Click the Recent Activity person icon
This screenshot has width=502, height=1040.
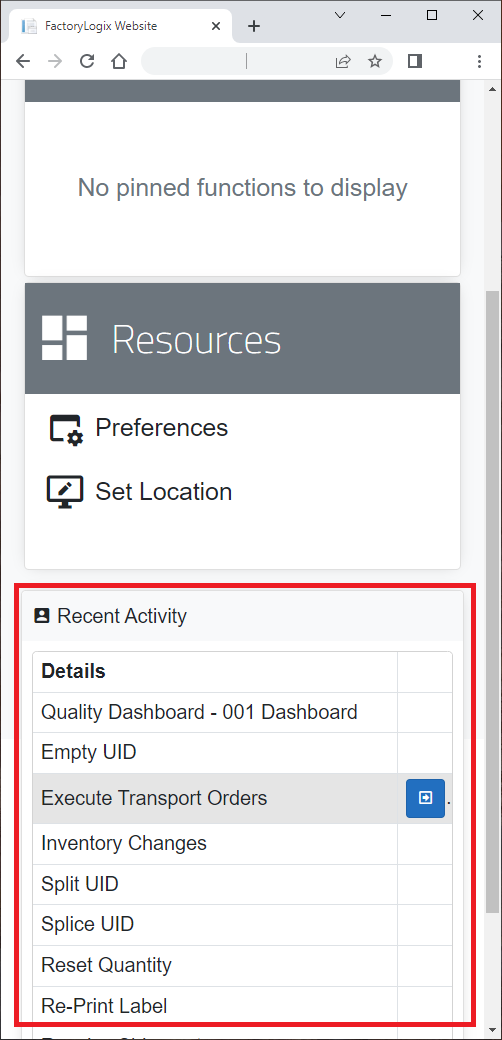tap(42, 616)
